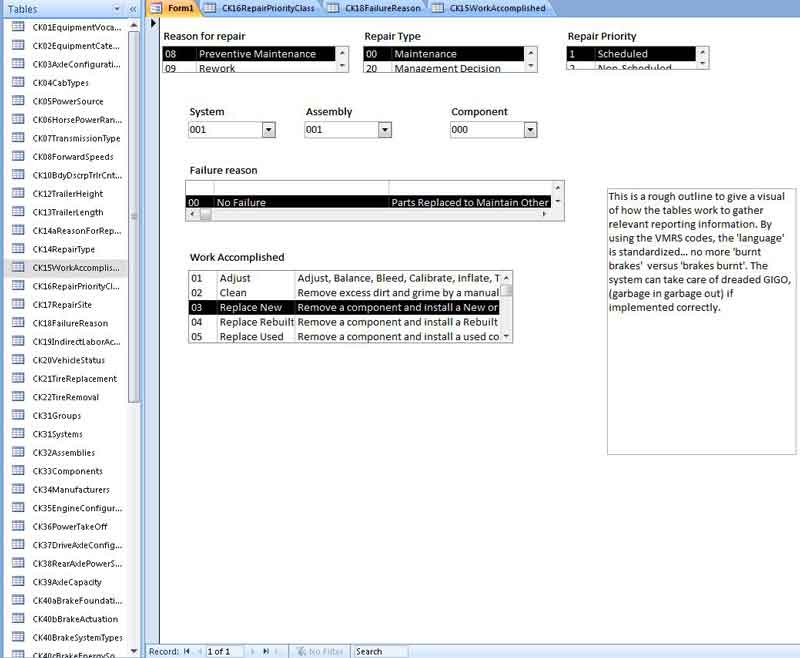Click the CK18FailureReason table icon in list

tap(18, 322)
